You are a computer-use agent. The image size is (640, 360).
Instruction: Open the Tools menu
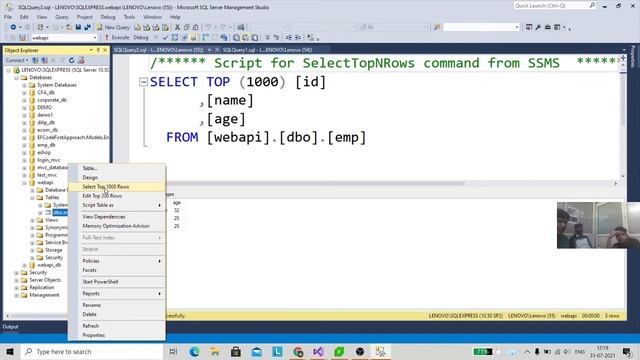click(129, 17)
